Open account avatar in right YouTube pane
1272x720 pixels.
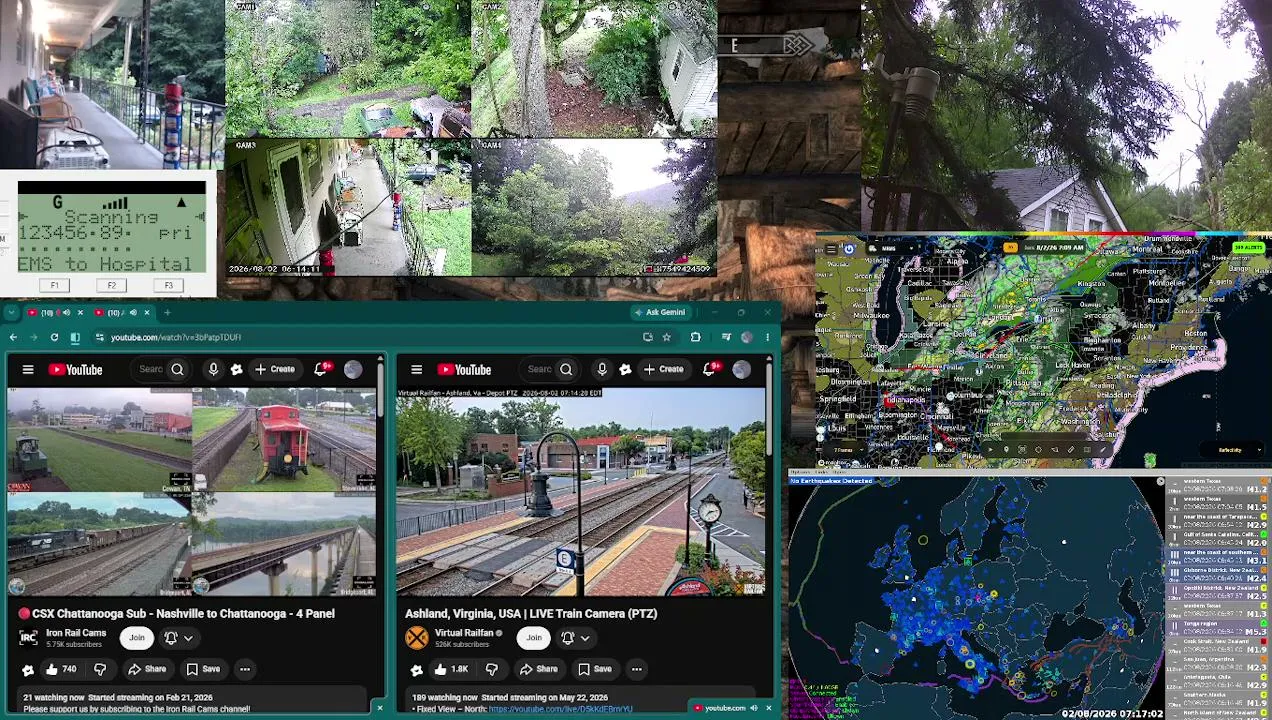741,370
